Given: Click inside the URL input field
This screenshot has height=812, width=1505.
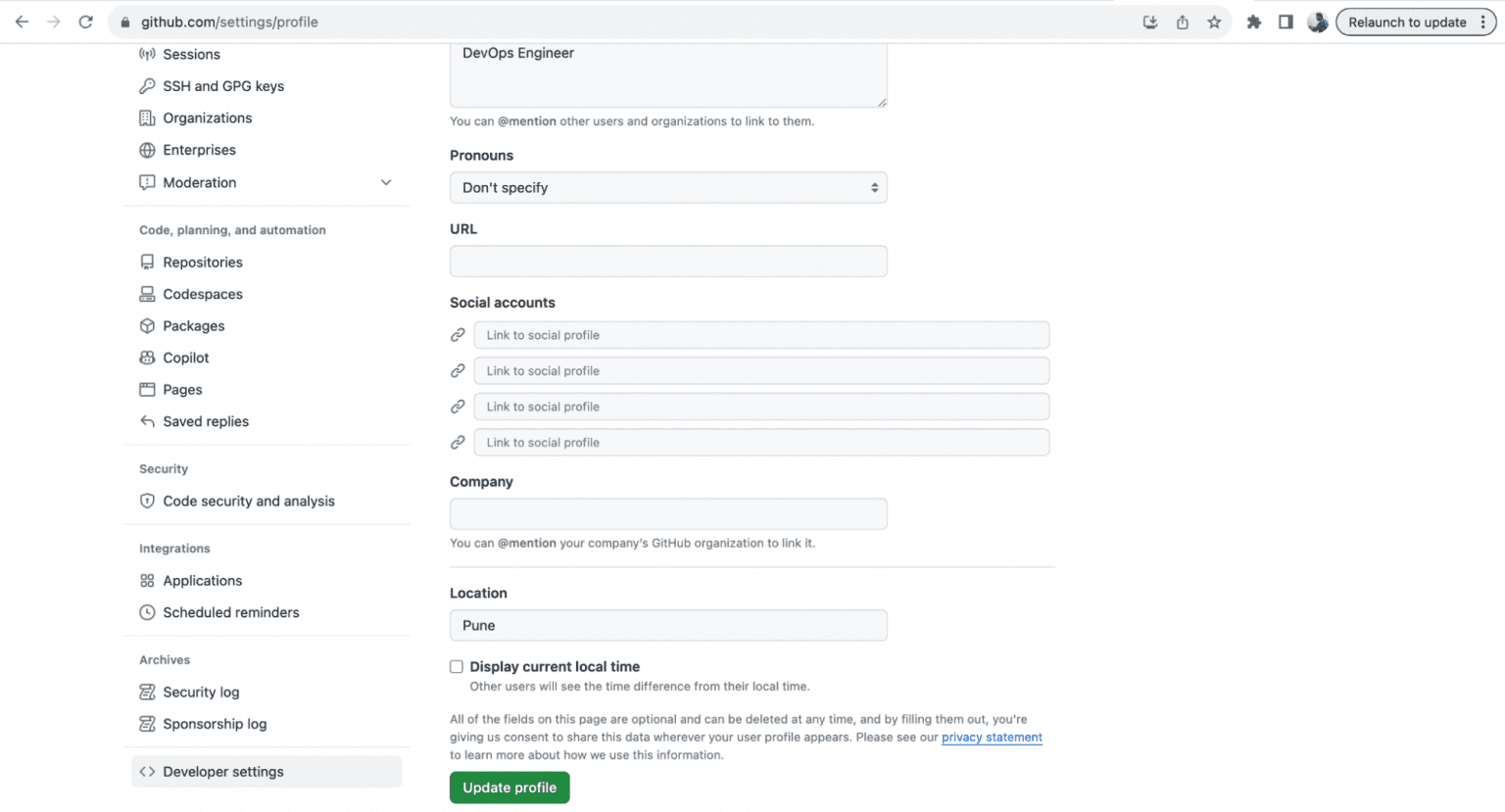Looking at the screenshot, I should pyautogui.click(x=667, y=261).
